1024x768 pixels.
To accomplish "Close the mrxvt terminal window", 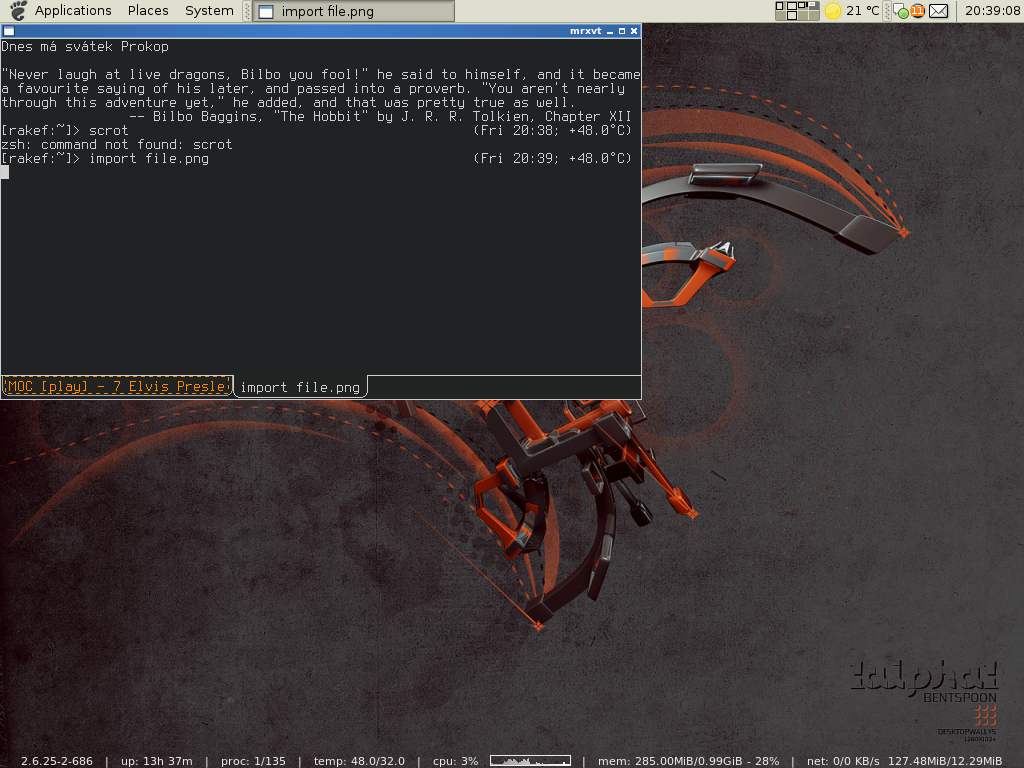I will (633, 31).
